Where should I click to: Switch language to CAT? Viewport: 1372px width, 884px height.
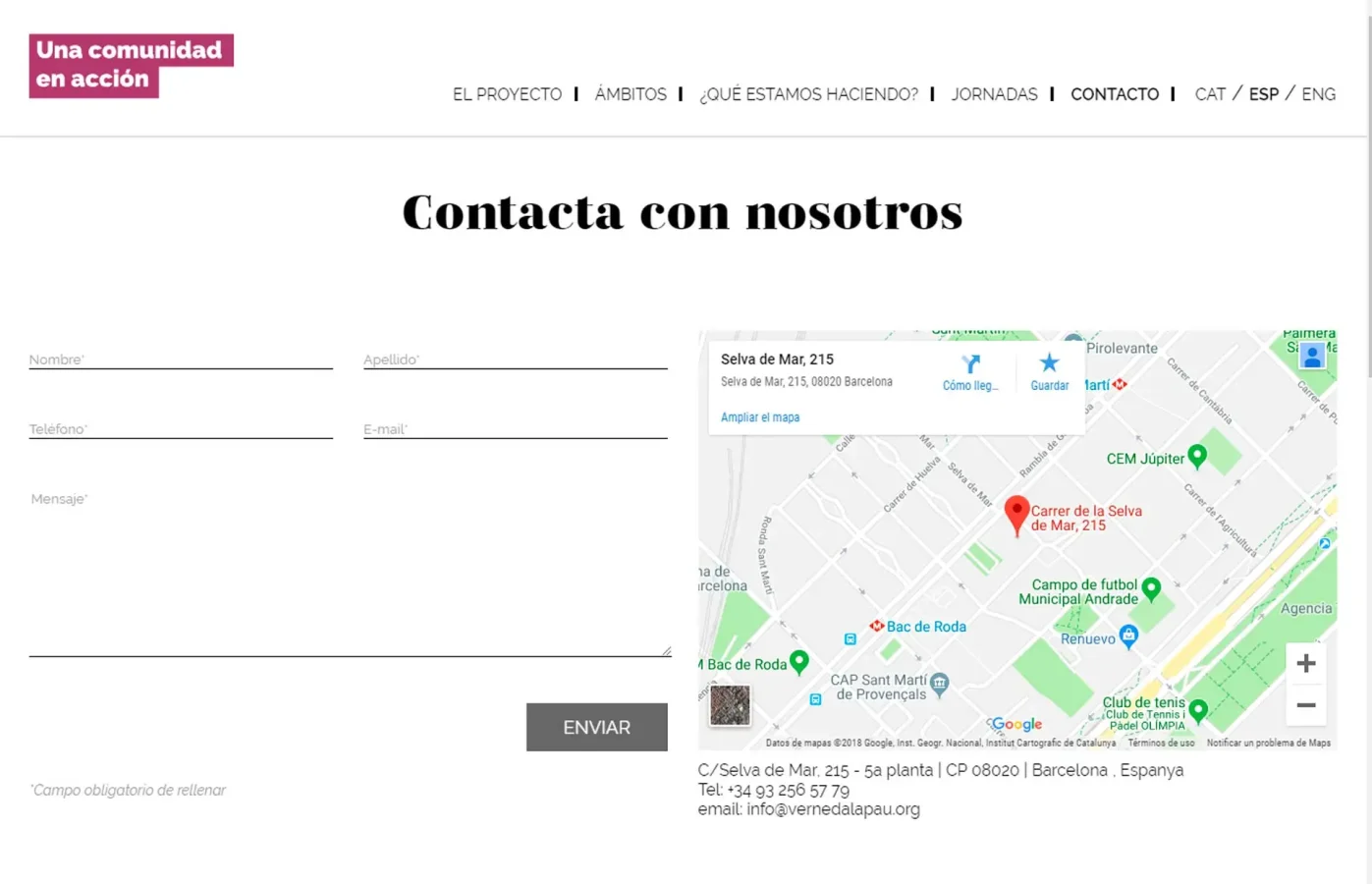point(1210,94)
